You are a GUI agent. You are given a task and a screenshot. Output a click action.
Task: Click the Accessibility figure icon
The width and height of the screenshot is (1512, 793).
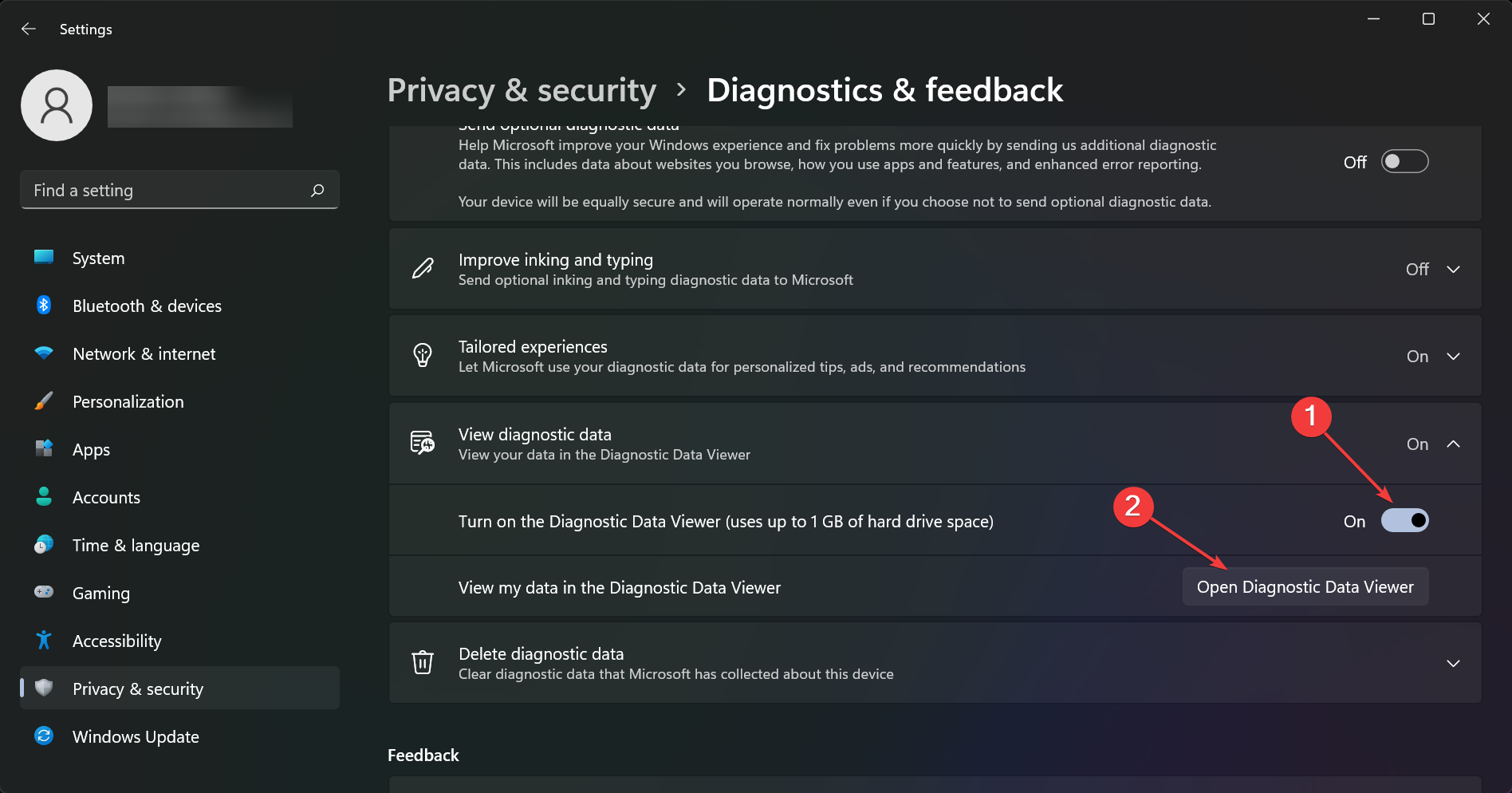[x=44, y=640]
